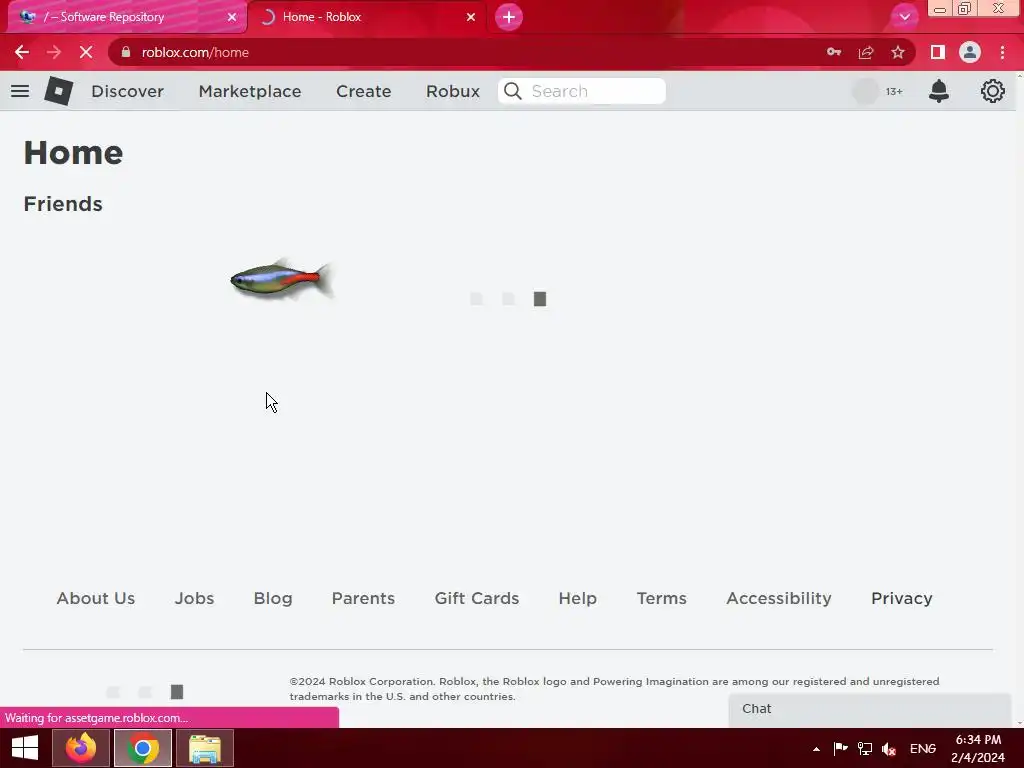Open the Roblox hamburger navigation menu

click(20, 91)
